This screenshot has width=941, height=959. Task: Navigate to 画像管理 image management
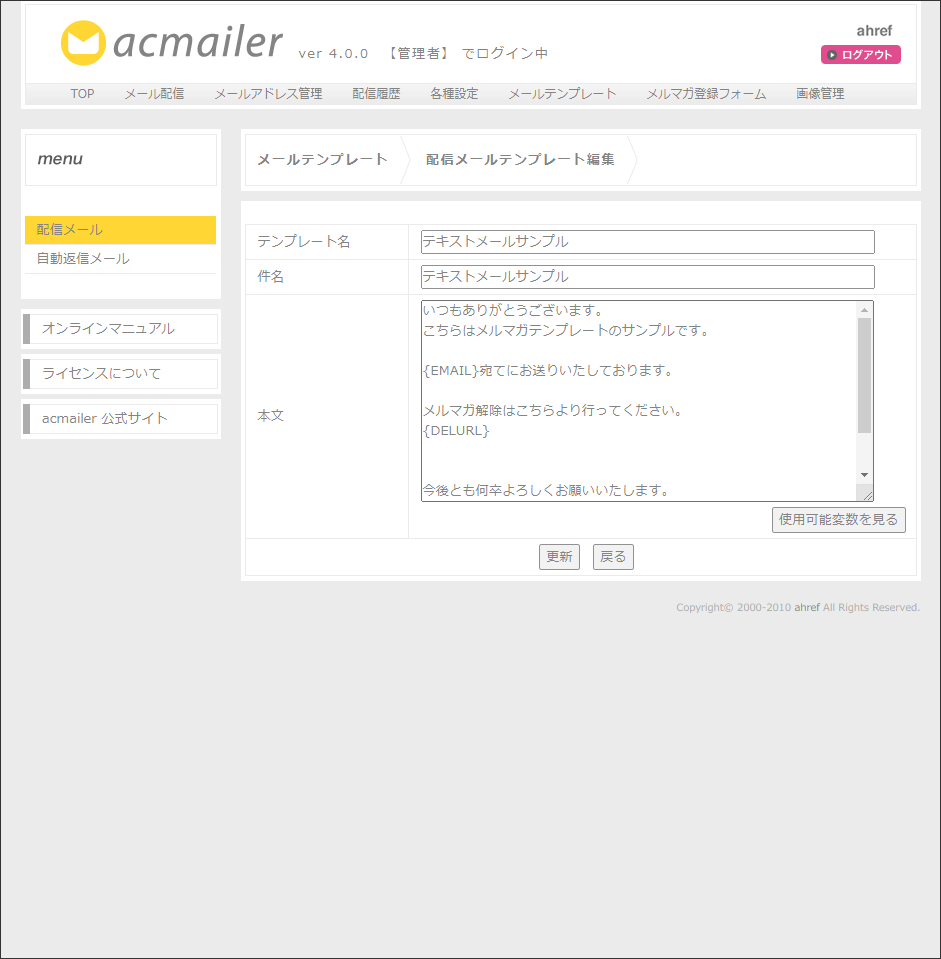tap(820, 93)
